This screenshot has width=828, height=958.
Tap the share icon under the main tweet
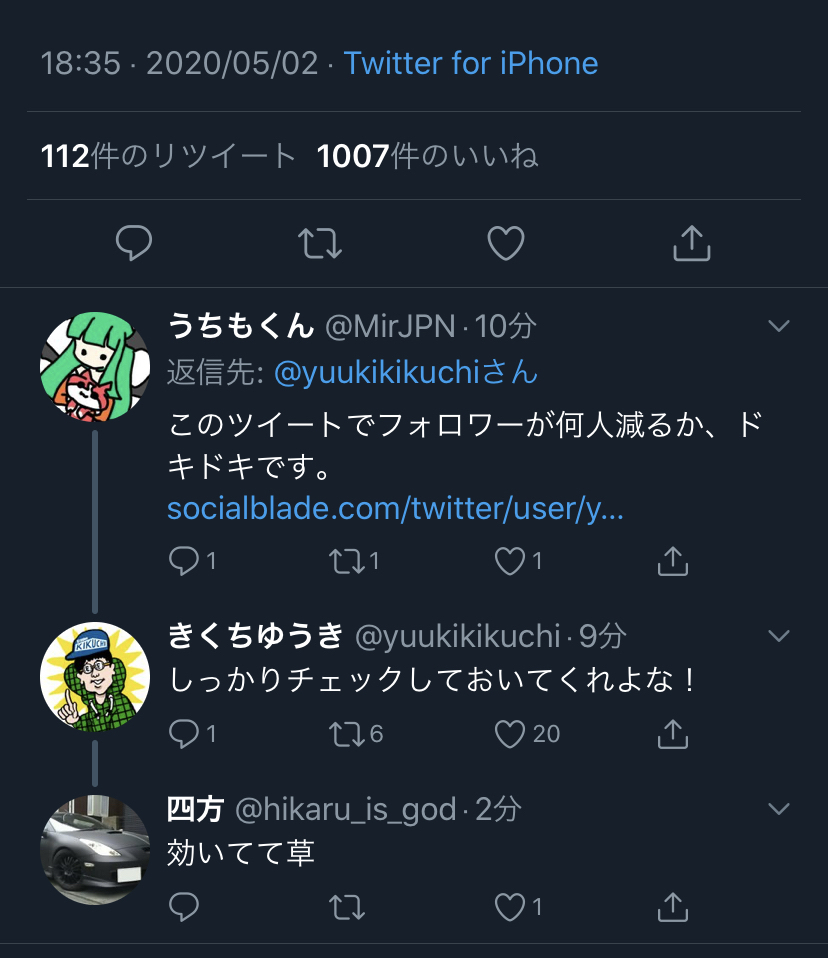click(692, 243)
